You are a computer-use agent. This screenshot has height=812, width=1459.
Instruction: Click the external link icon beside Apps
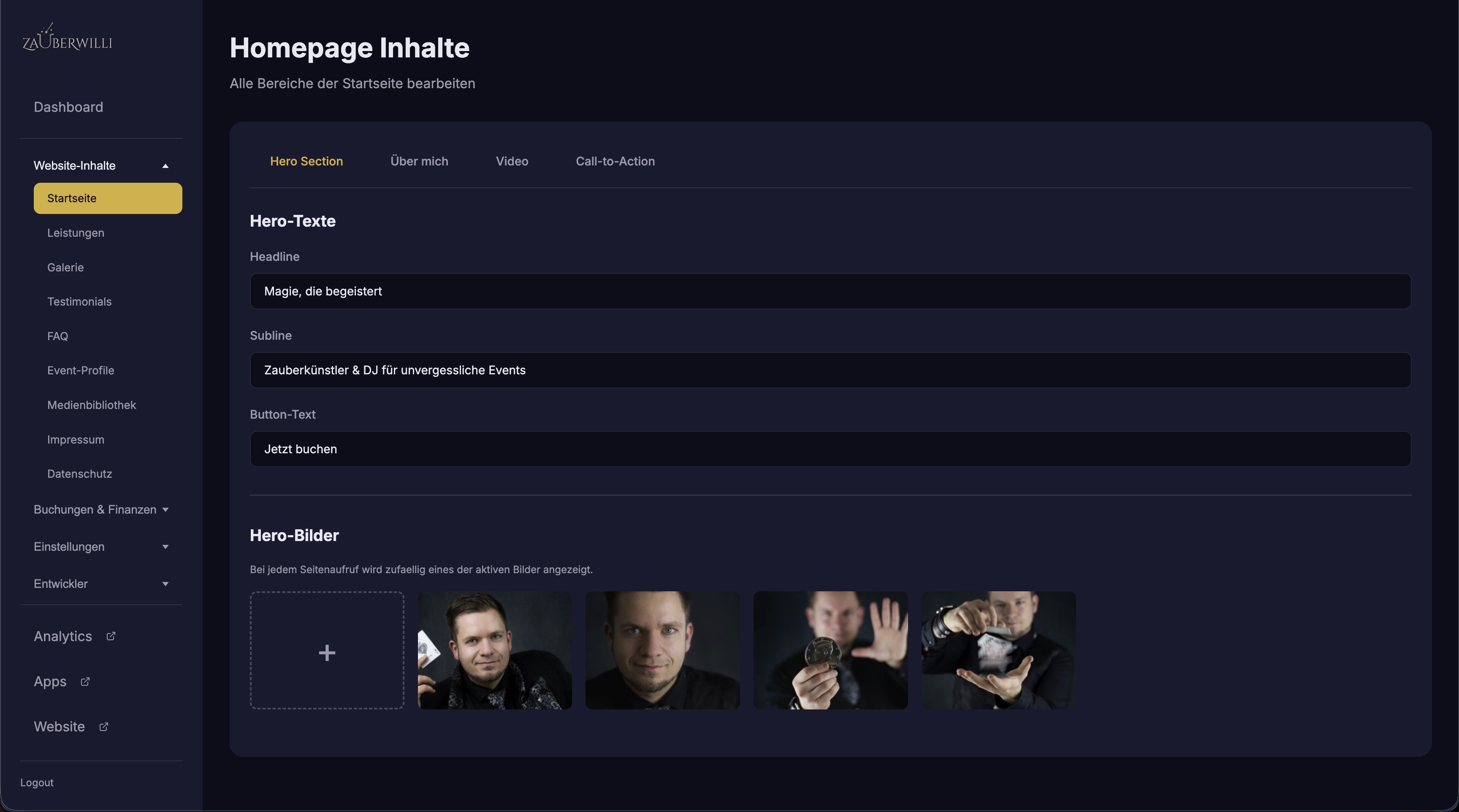(x=85, y=682)
